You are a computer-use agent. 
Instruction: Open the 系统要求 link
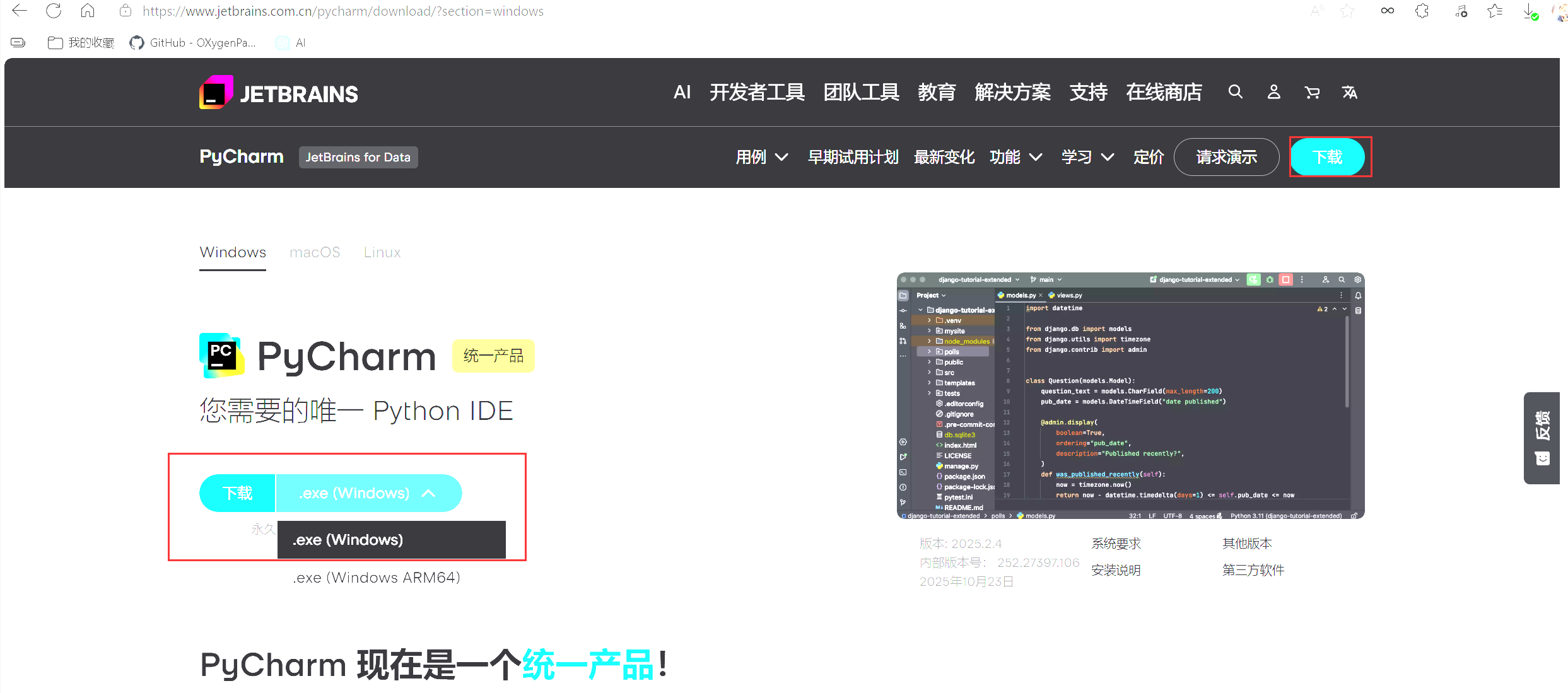[1116, 544]
